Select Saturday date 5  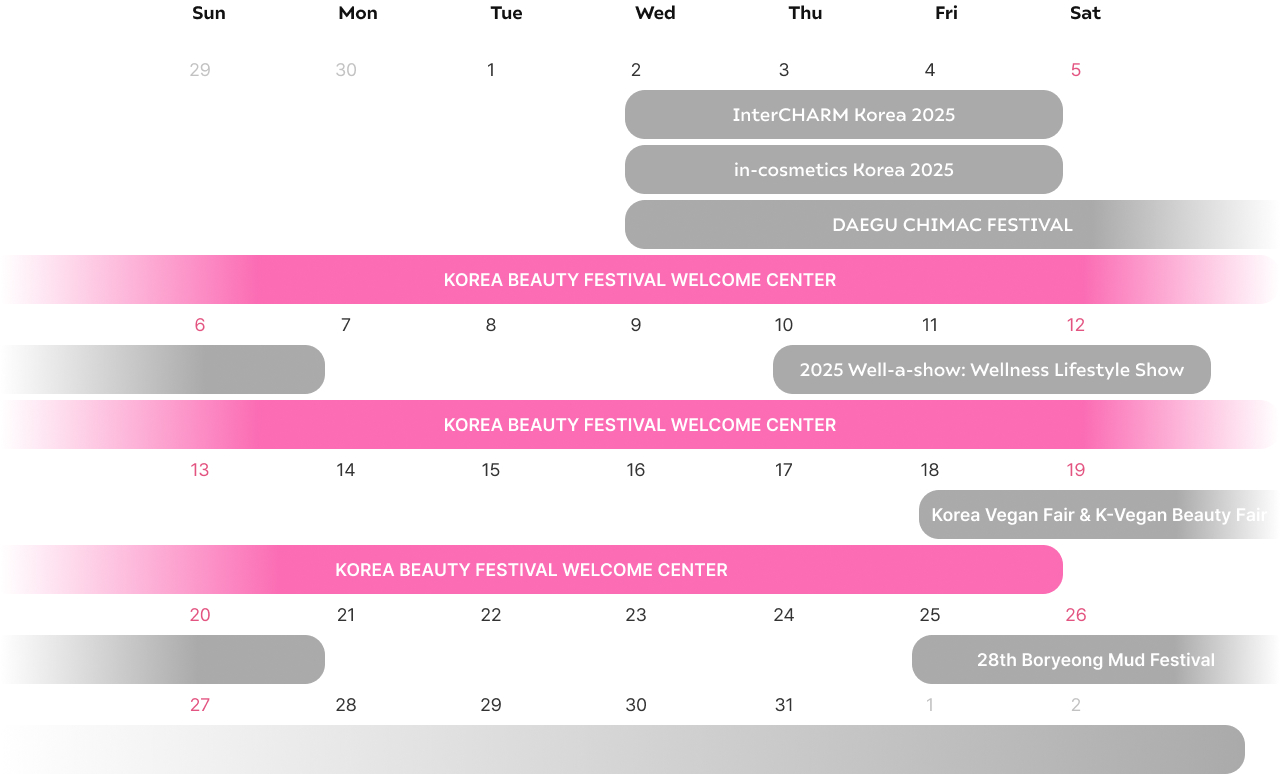[1076, 70]
